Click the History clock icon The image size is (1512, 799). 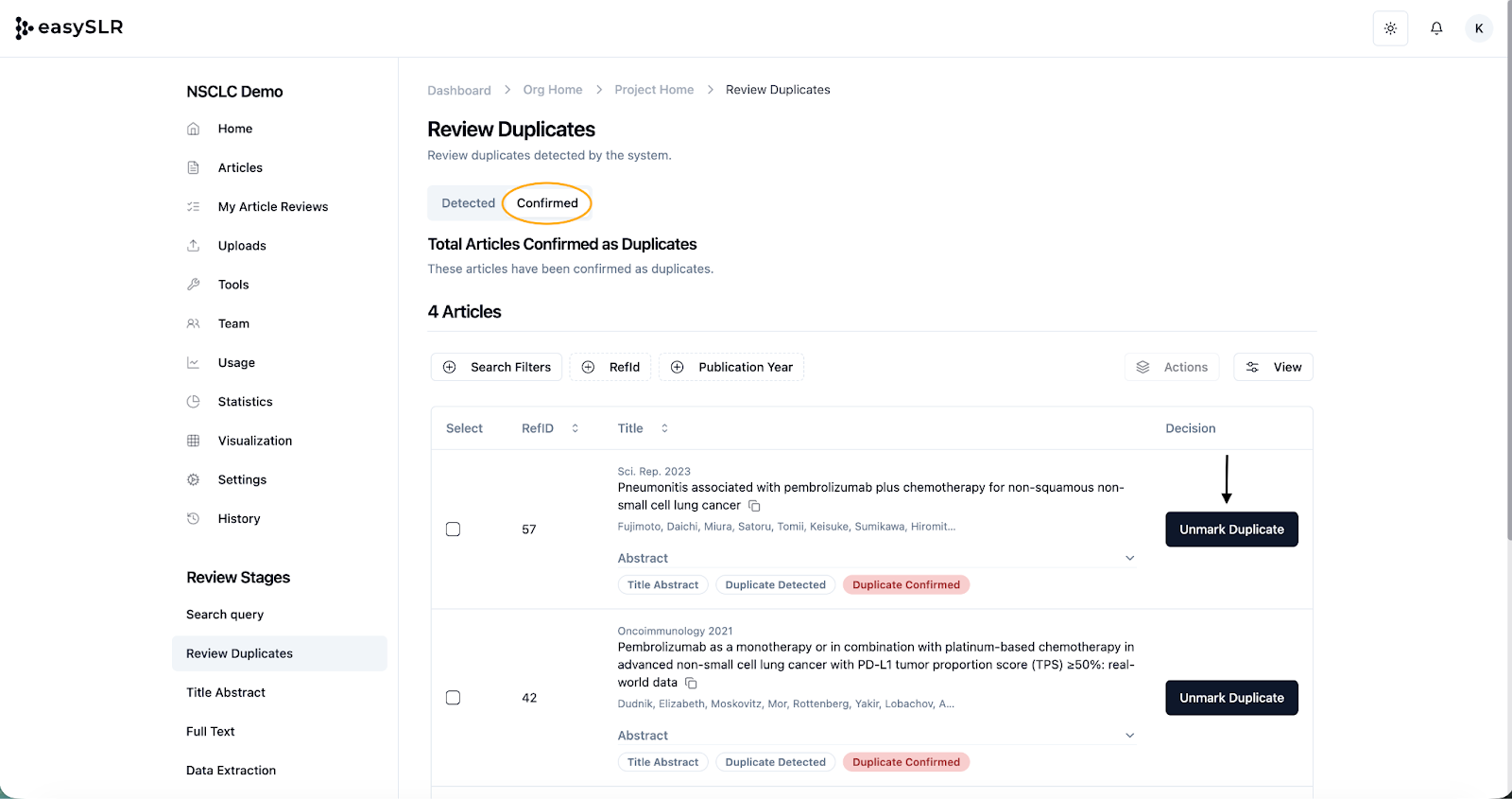pos(194,519)
